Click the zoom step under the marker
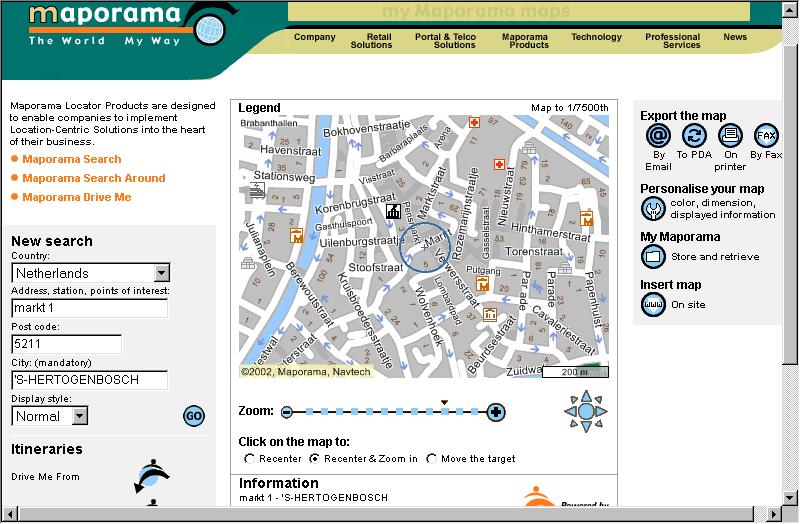Viewport: 800px width, 524px height. [x=445, y=411]
